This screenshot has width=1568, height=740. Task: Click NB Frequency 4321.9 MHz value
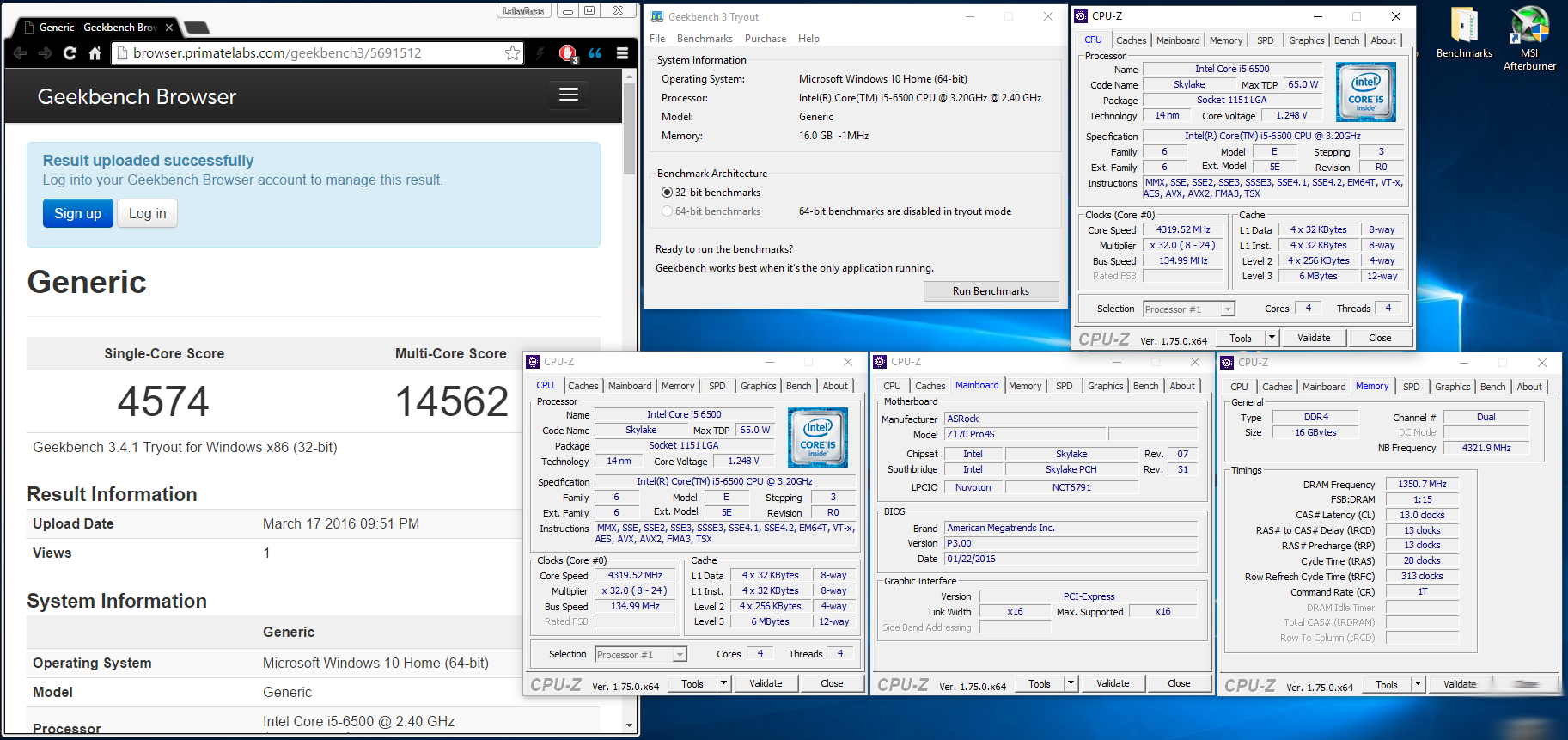coord(1486,448)
